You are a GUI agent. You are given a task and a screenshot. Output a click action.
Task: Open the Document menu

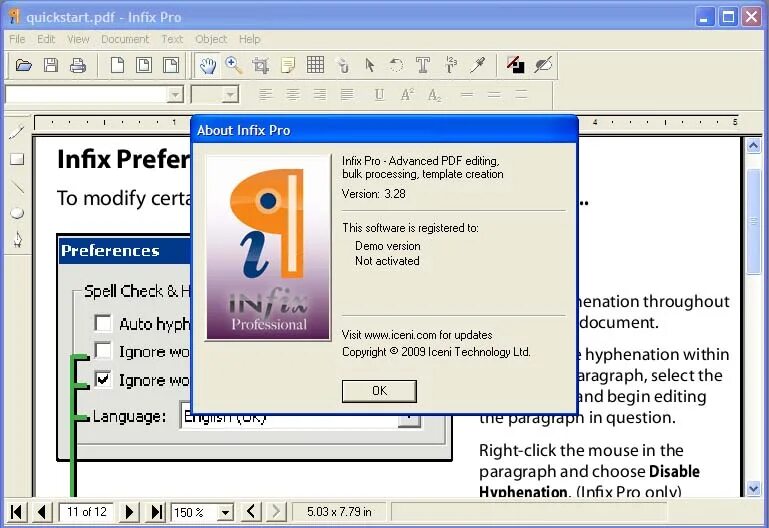click(125, 39)
